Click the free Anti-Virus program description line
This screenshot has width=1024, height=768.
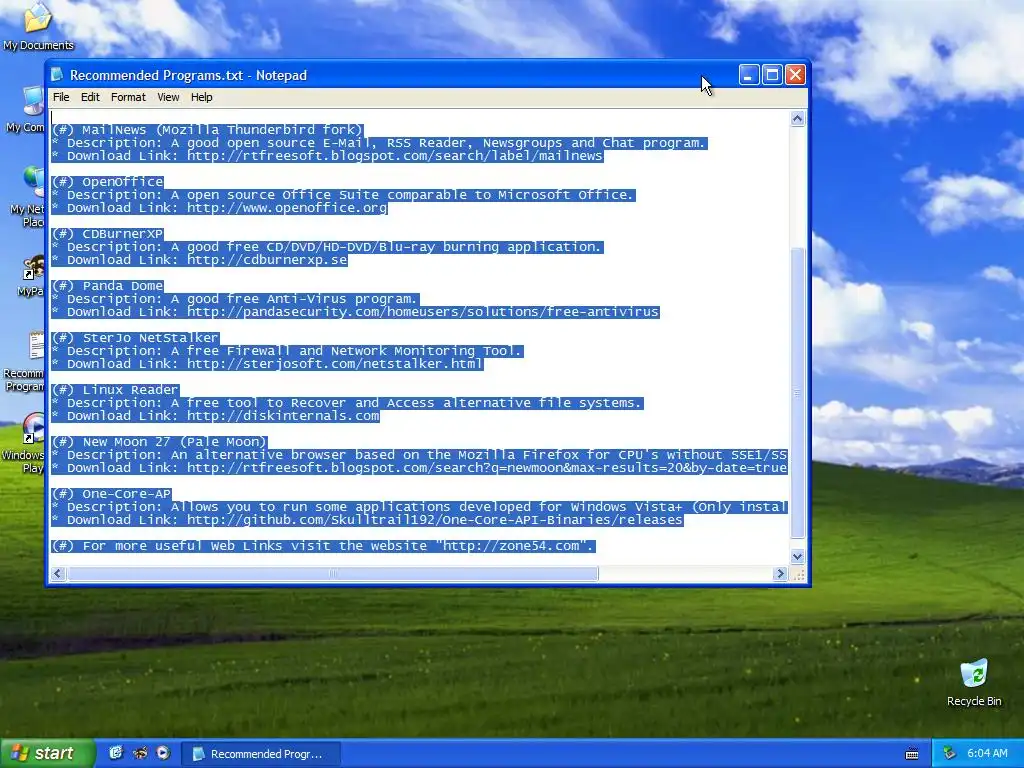235,299
